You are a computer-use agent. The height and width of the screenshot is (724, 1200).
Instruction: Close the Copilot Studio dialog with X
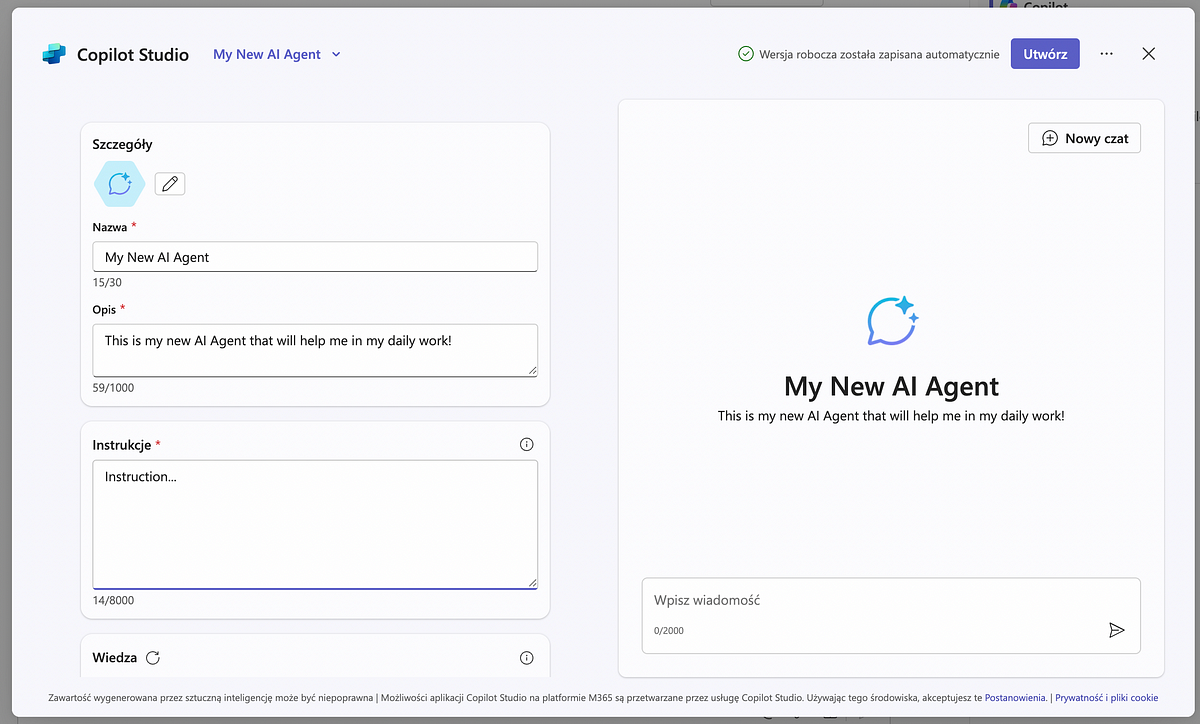[1148, 54]
